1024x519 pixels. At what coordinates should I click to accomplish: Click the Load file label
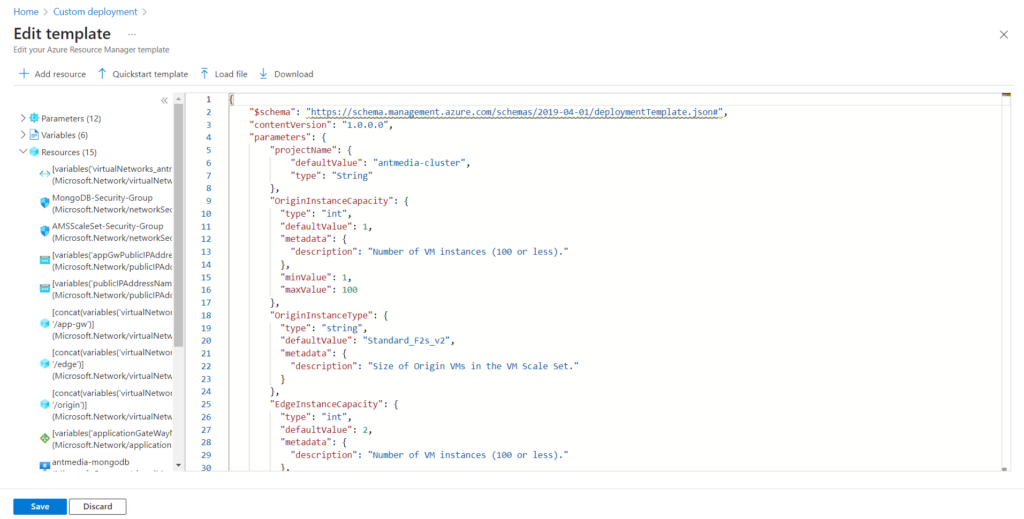[x=231, y=74]
